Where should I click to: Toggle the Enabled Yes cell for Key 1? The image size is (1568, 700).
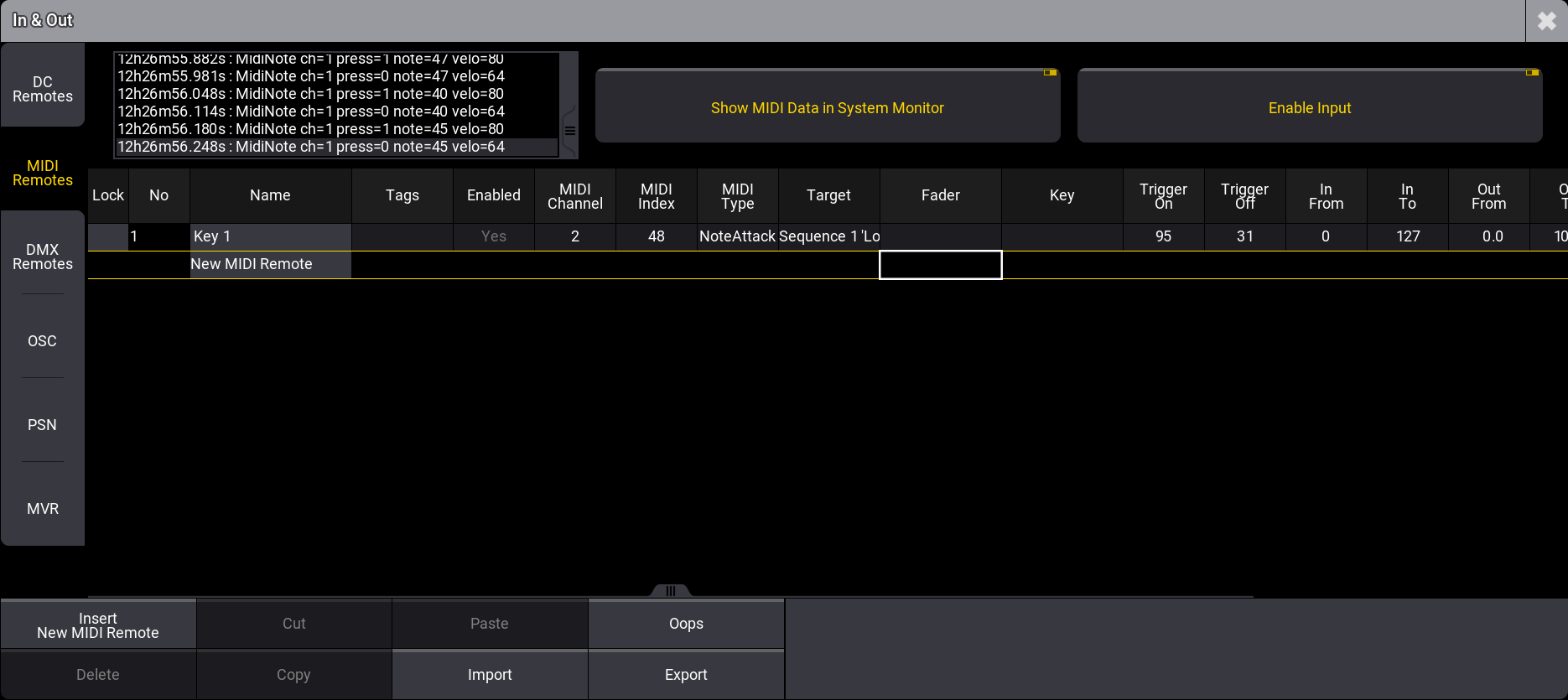pos(493,236)
